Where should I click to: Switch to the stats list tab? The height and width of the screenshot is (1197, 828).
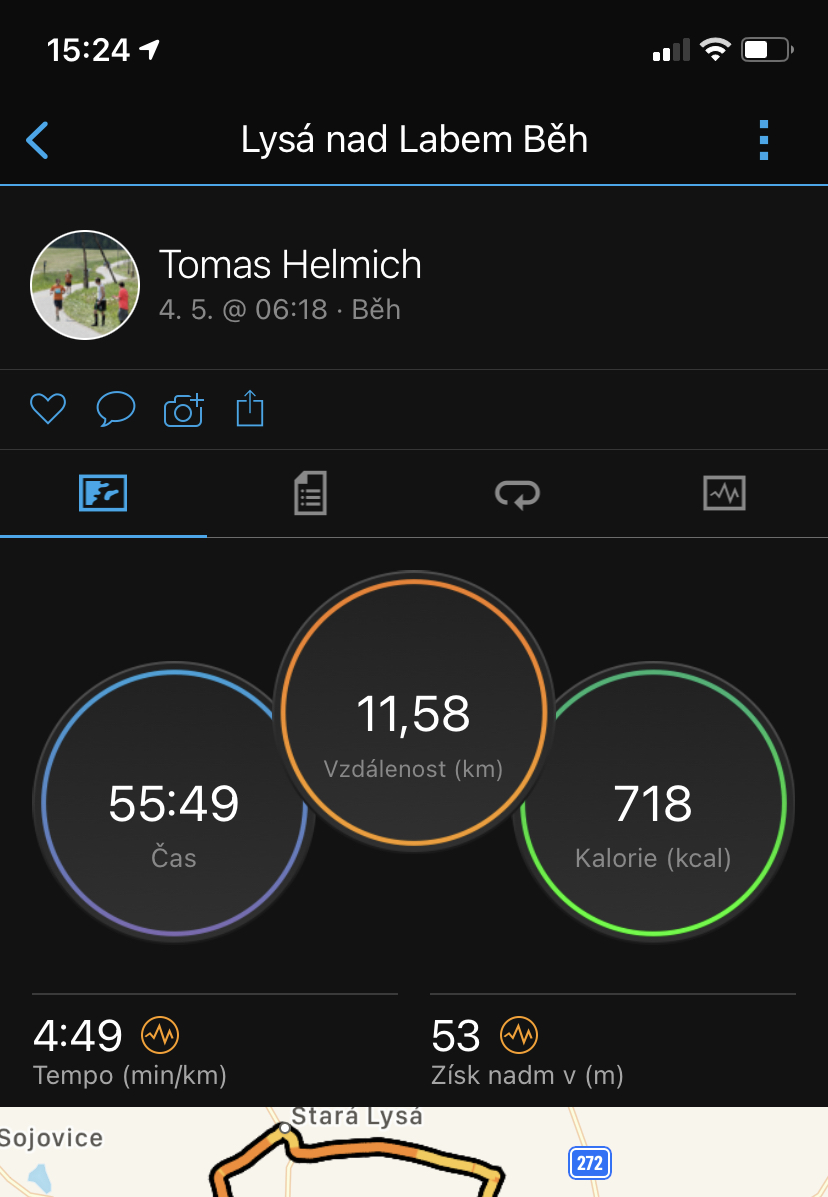[311, 493]
